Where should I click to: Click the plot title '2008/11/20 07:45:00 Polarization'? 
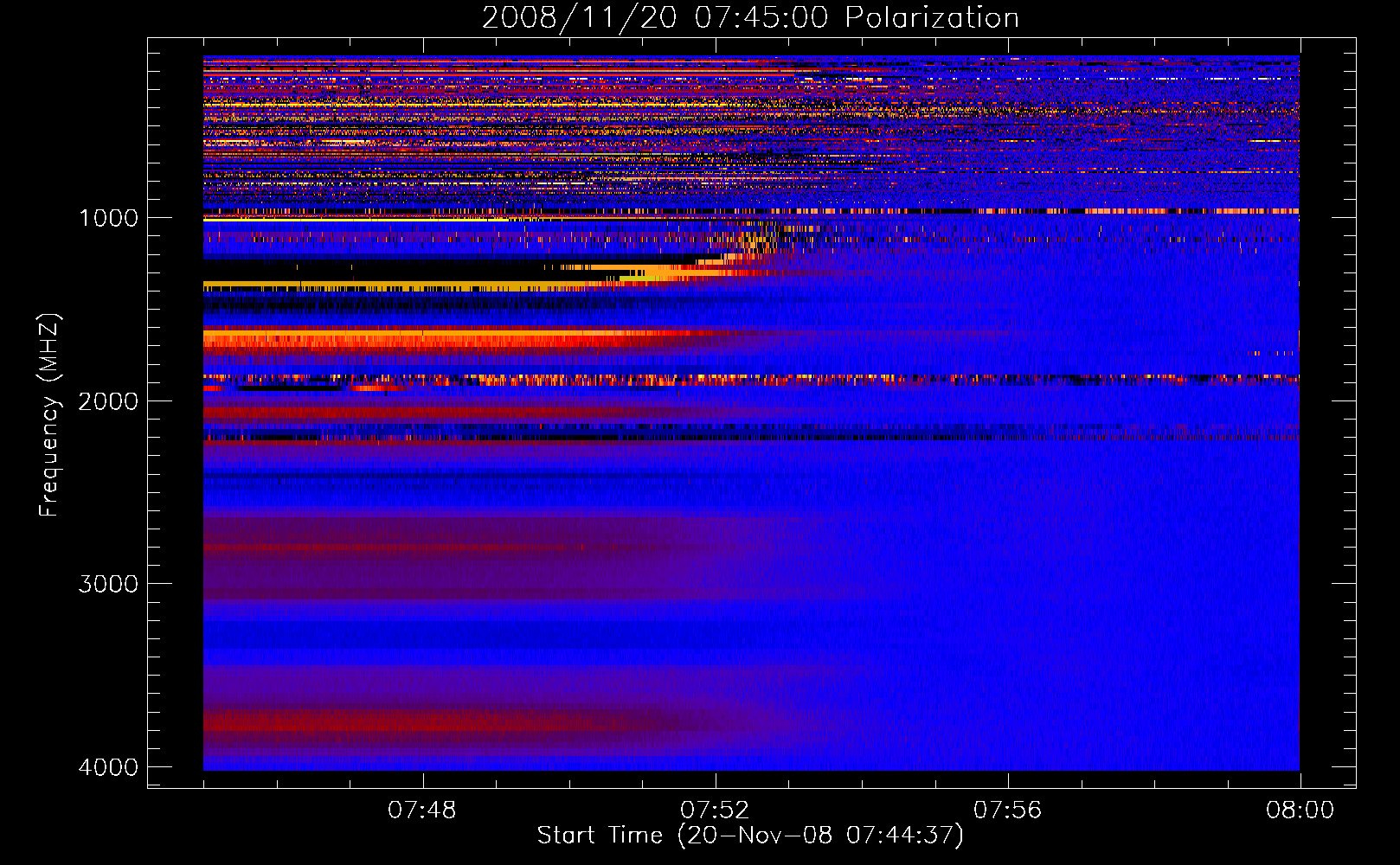(x=750, y=17)
